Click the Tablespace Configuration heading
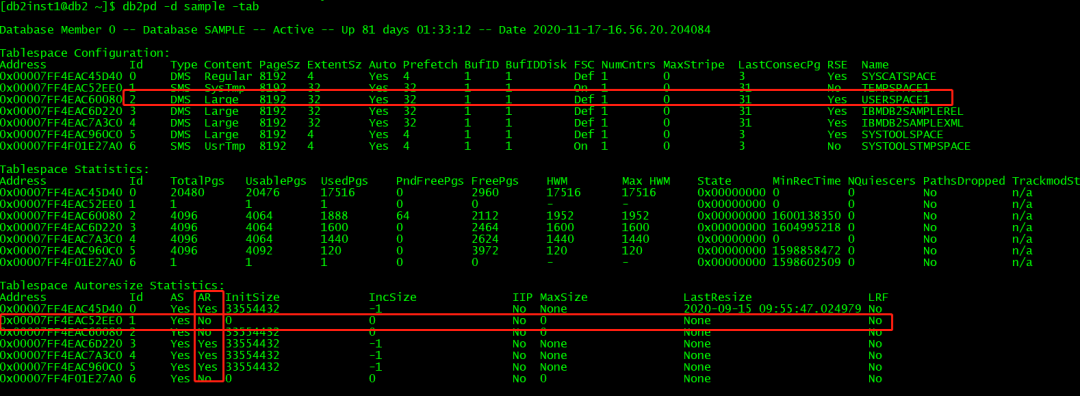 (85, 52)
